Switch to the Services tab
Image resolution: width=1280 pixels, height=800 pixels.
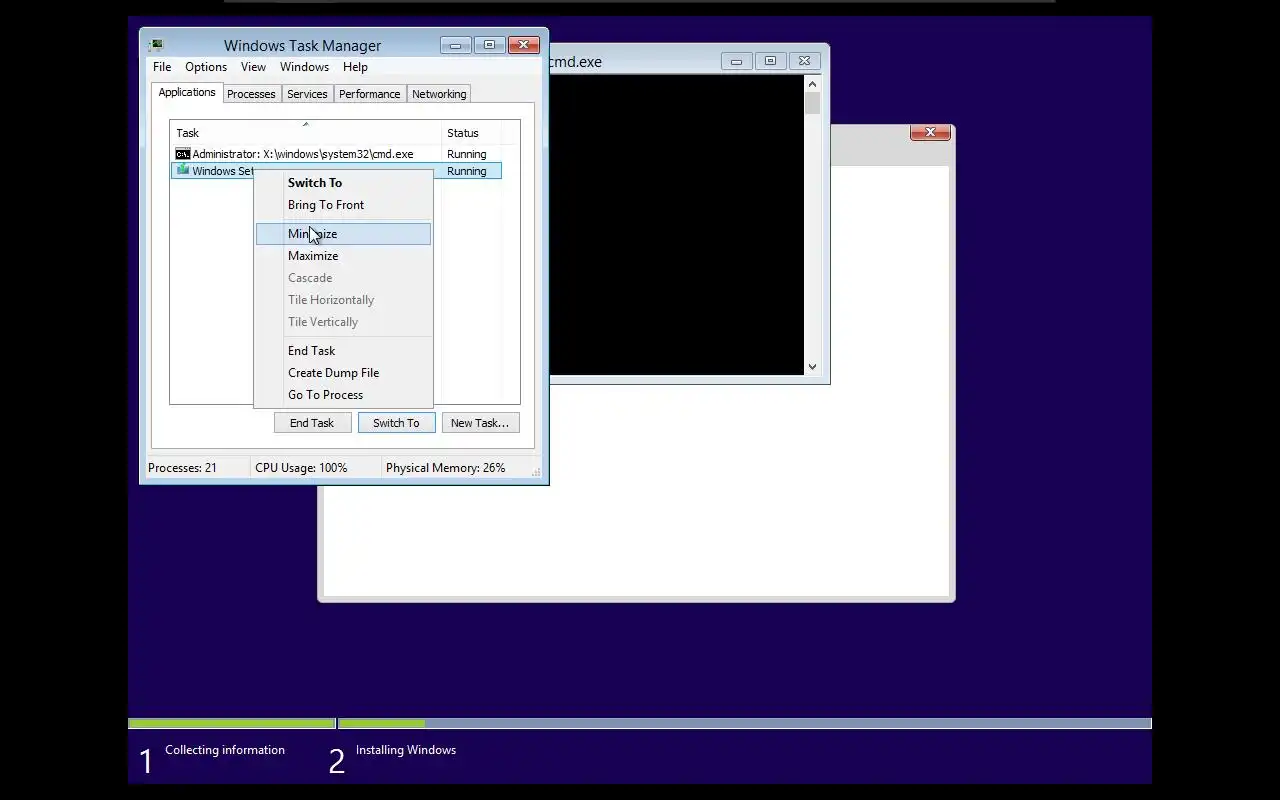[x=307, y=94]
